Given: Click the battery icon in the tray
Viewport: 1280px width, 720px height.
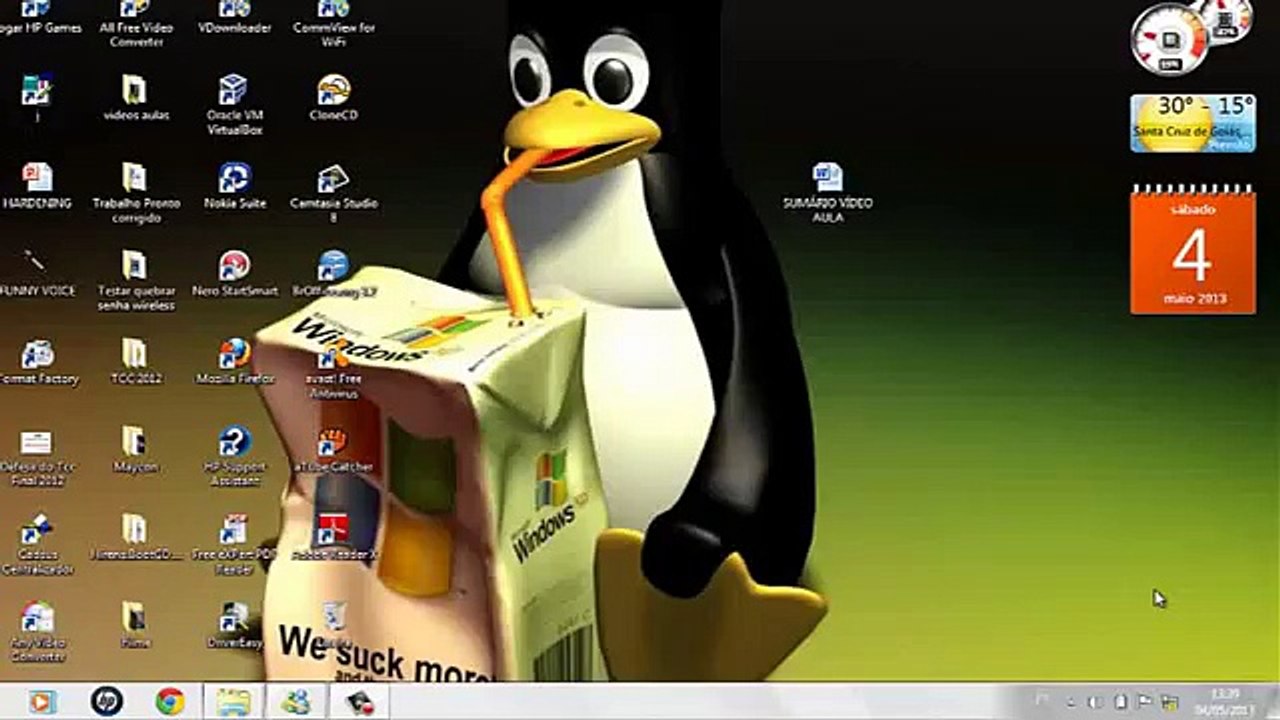Looking at the screenshot, I should 1119,702.
